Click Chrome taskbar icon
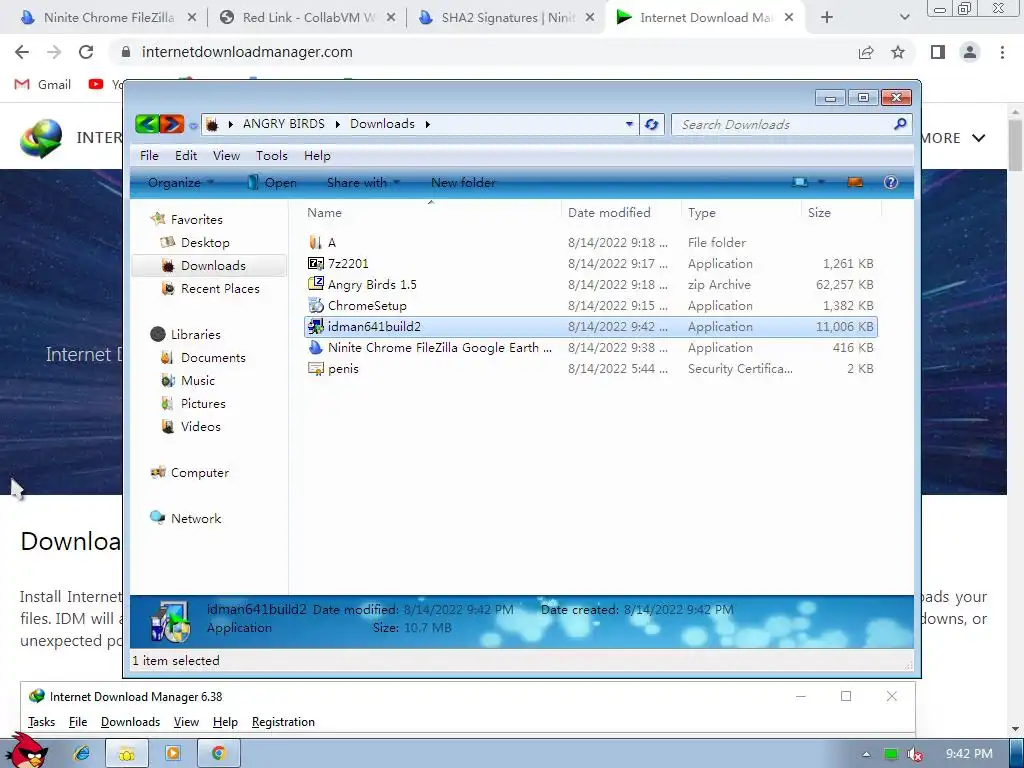The image size is (1024, 768). pos(219,753)
